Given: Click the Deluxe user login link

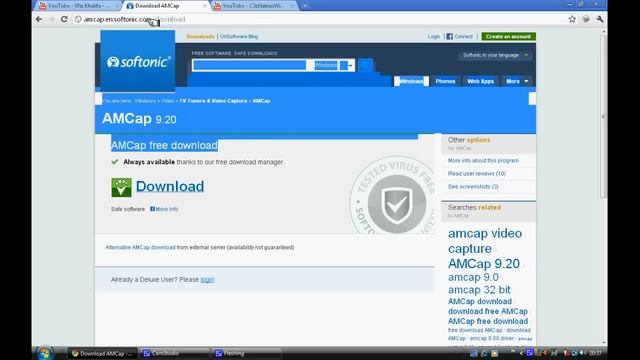Looking at the screenshot, I should click(207, 280).
